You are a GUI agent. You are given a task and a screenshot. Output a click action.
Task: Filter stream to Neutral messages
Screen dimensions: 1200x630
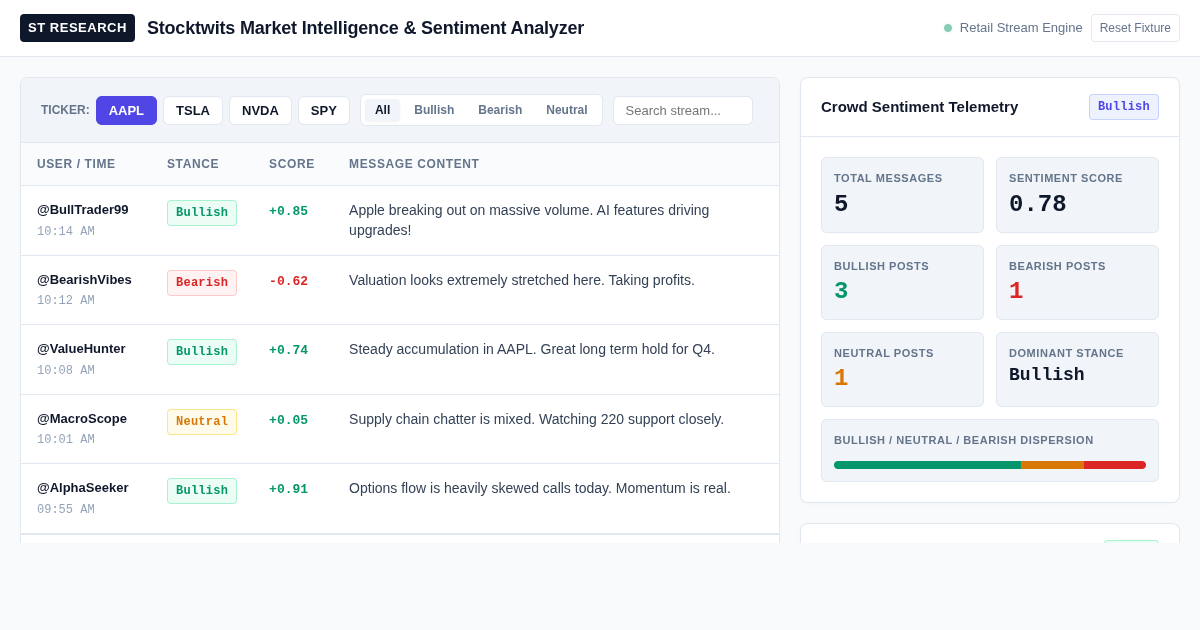click(x=567, y=110)
